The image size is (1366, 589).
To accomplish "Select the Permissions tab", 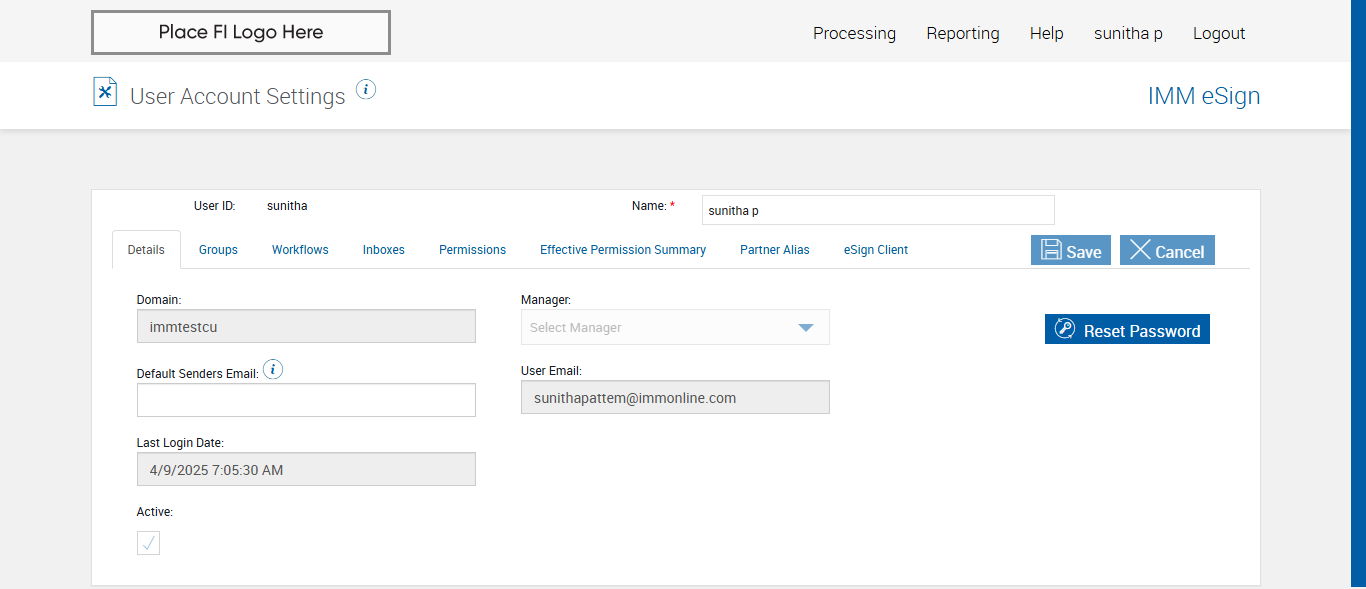I will pos(472,250).
